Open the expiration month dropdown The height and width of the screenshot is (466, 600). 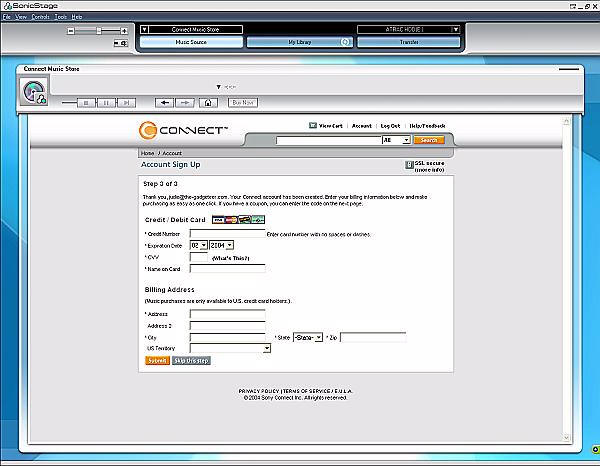coord(198,244)
